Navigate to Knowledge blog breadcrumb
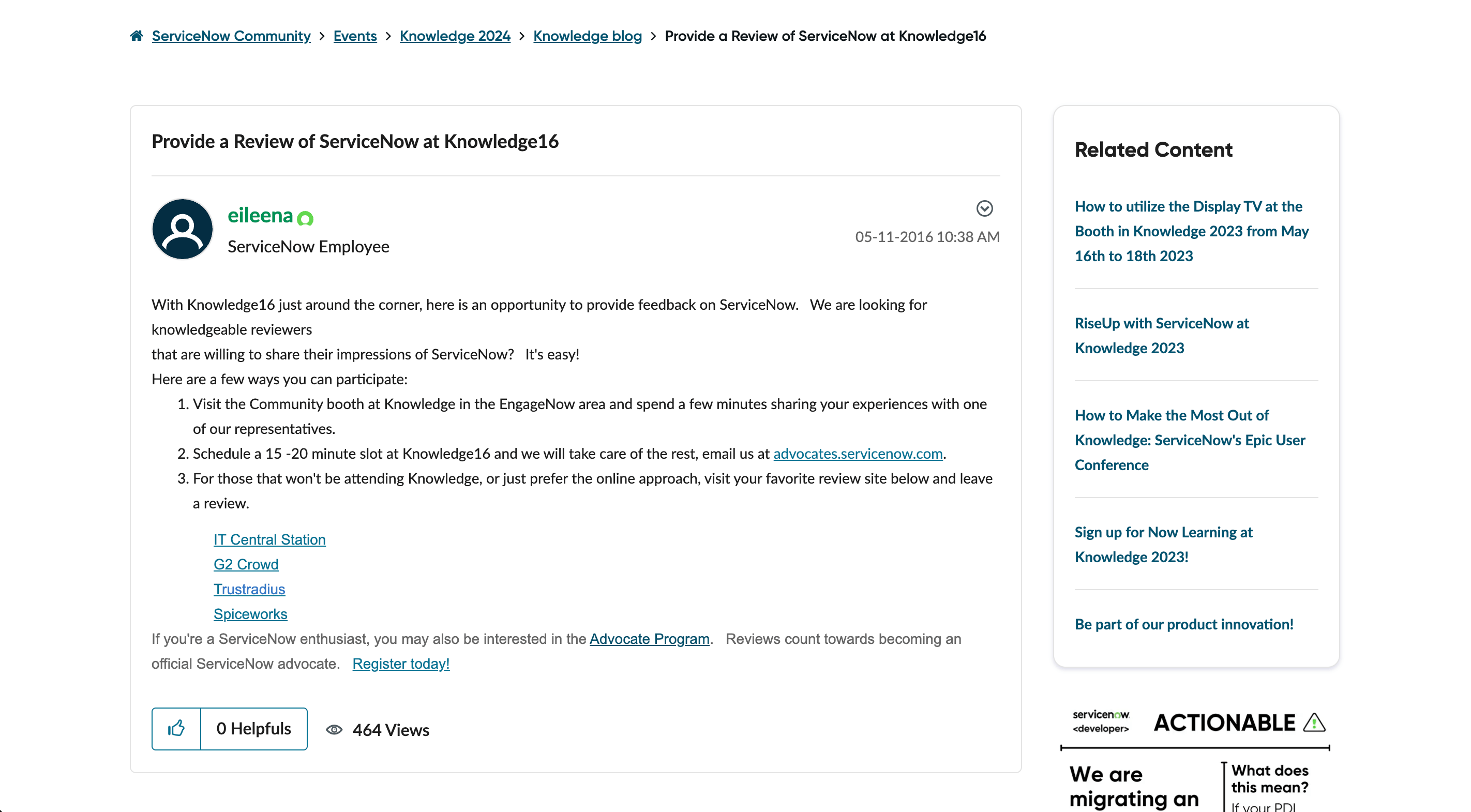1471x812 pixels. 587,36
